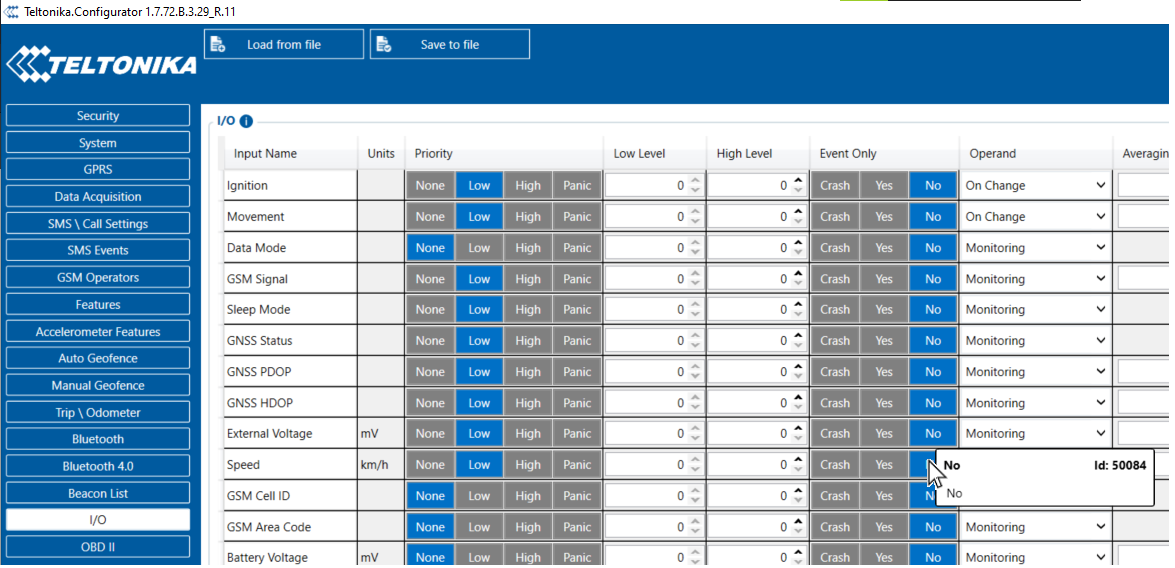Image resolution: width=1175 pixels, height=568 pixels.
Task: Open the Beacon List section
Action: tap(98, 493)
